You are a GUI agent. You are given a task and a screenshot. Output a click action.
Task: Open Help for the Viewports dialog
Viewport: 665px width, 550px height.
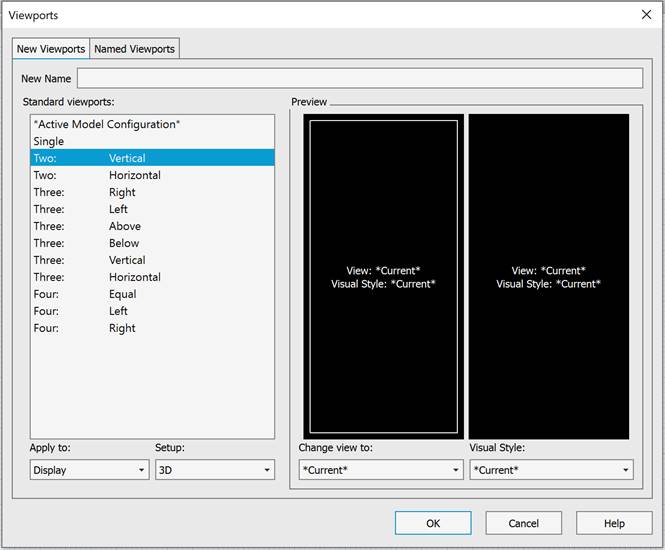coord(614,523)
